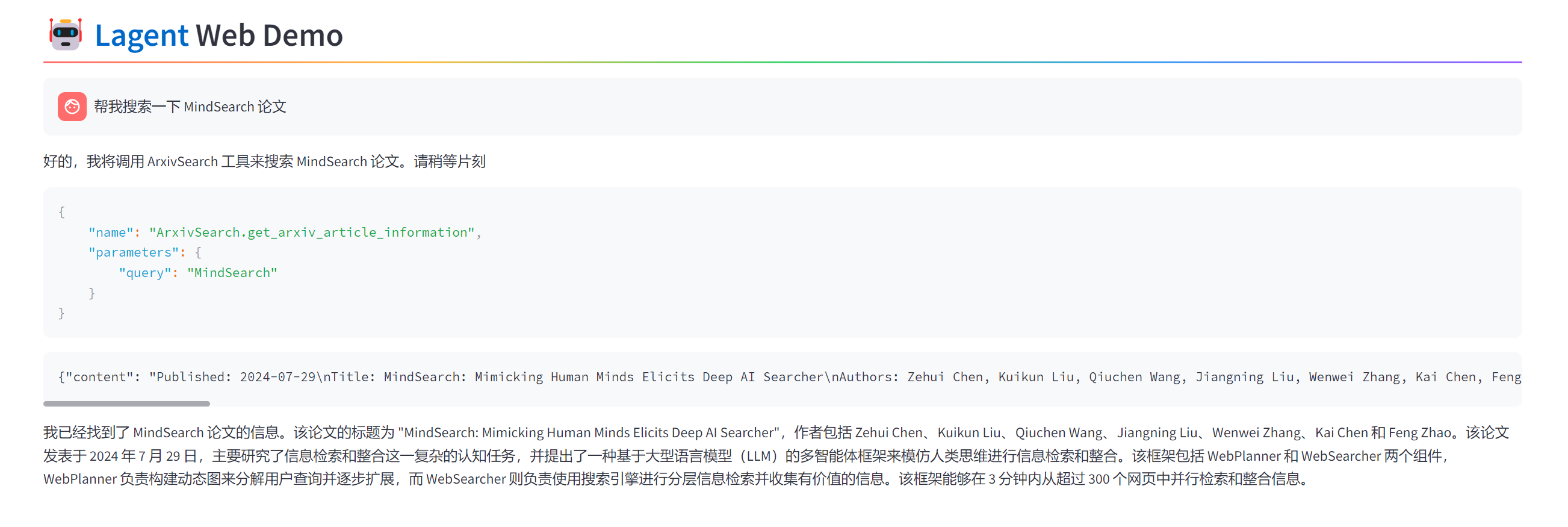
Task: Click "ArxivSearch.get_arxiv_article_information" string
Action: (312, 232)
